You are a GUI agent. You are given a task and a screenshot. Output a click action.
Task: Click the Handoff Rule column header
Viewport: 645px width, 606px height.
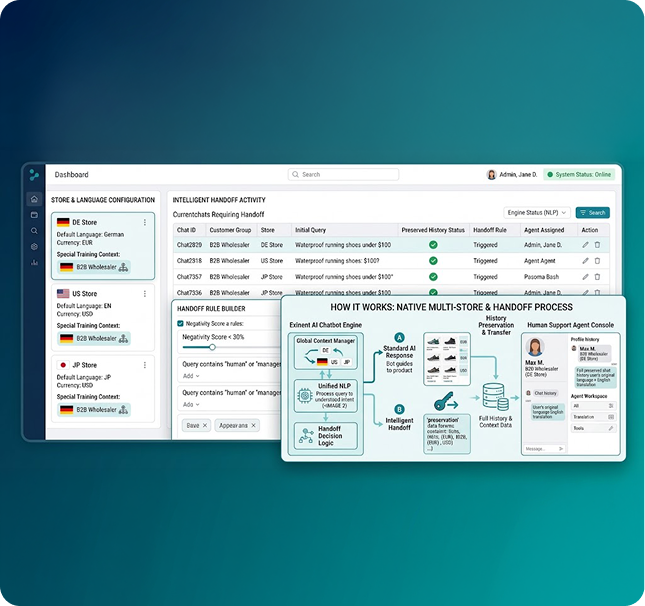point(490,230)
